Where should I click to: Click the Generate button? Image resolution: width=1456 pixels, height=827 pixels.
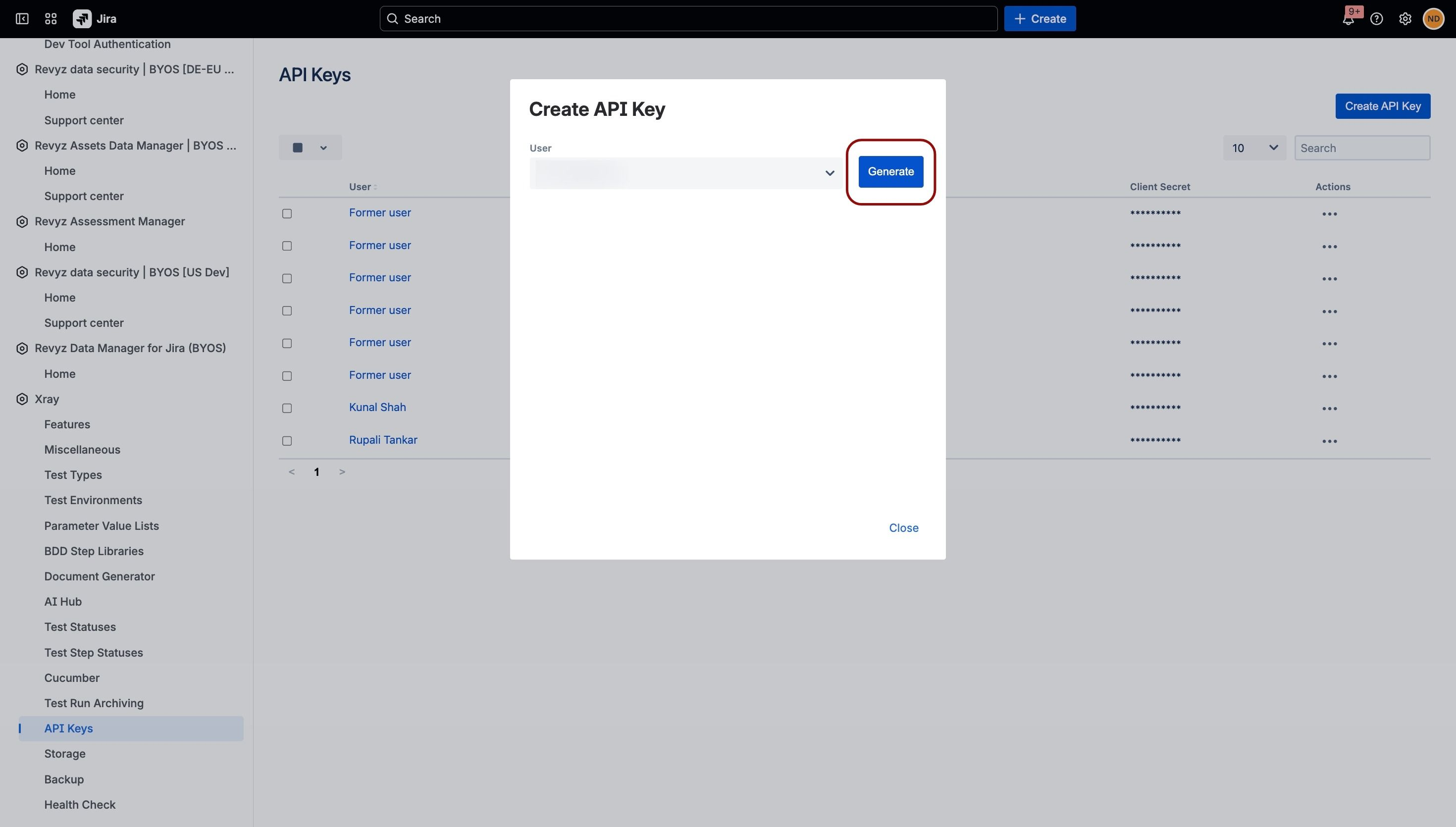click(890, 171)
